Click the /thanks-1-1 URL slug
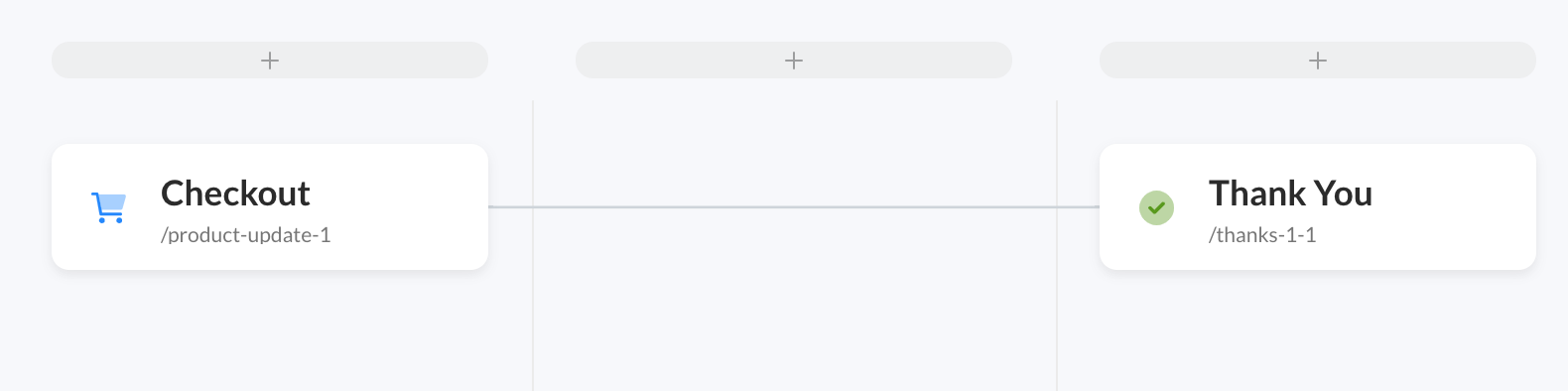The image size is (1568, 391). (1262, 235)
